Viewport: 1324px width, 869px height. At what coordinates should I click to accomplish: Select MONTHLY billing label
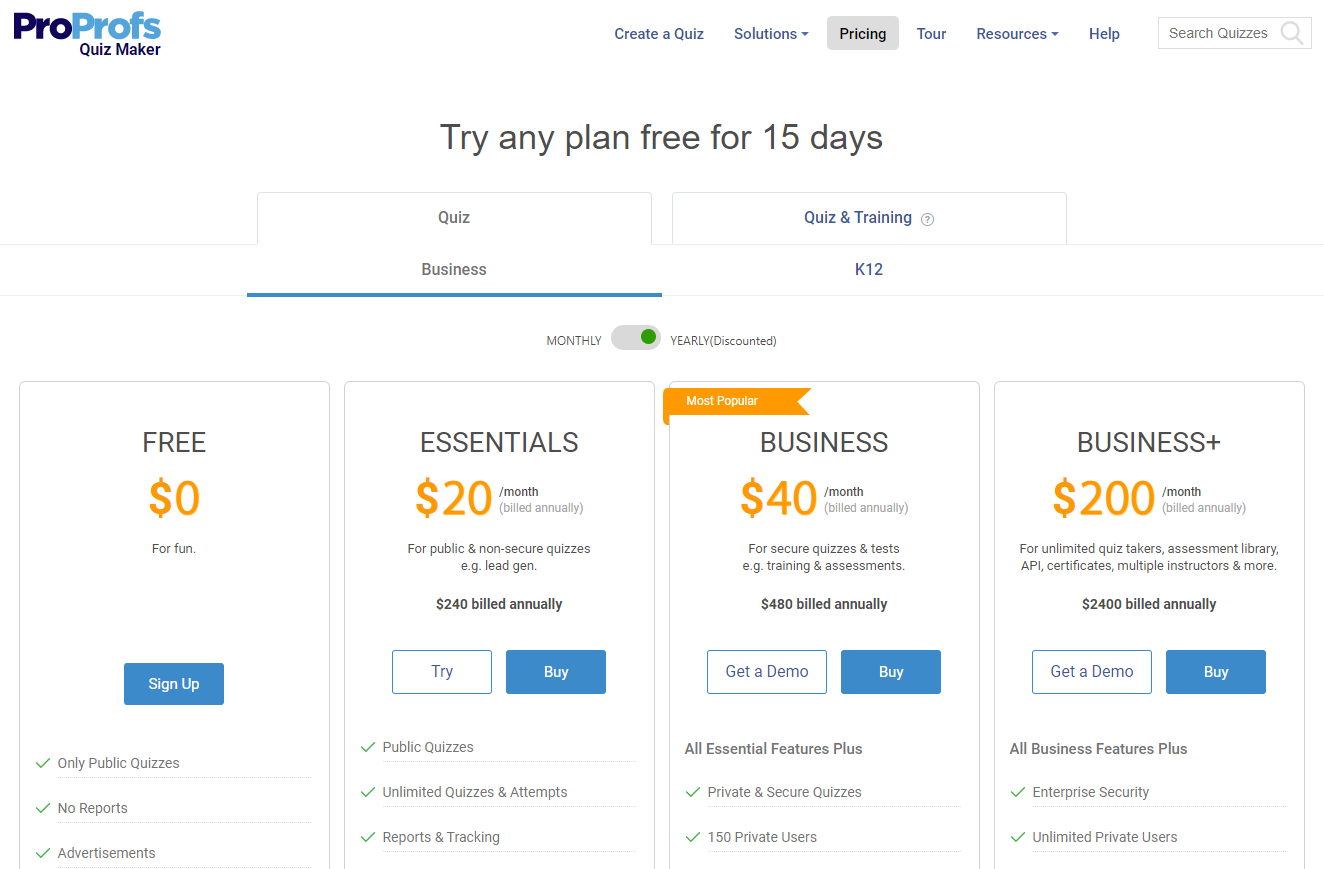point(574,341)
